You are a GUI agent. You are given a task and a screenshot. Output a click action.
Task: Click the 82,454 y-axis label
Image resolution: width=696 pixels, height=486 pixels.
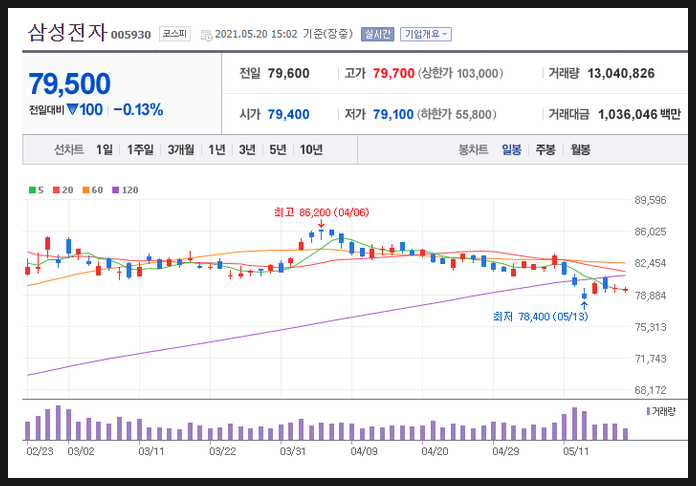pyautogui.click(x=650, y=263)
